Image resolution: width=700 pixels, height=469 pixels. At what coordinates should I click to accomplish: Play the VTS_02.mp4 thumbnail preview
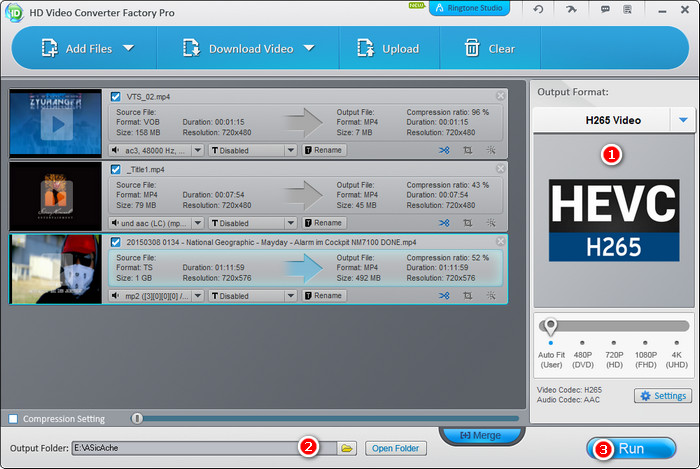pyautogui.click(x=56, y=124)
